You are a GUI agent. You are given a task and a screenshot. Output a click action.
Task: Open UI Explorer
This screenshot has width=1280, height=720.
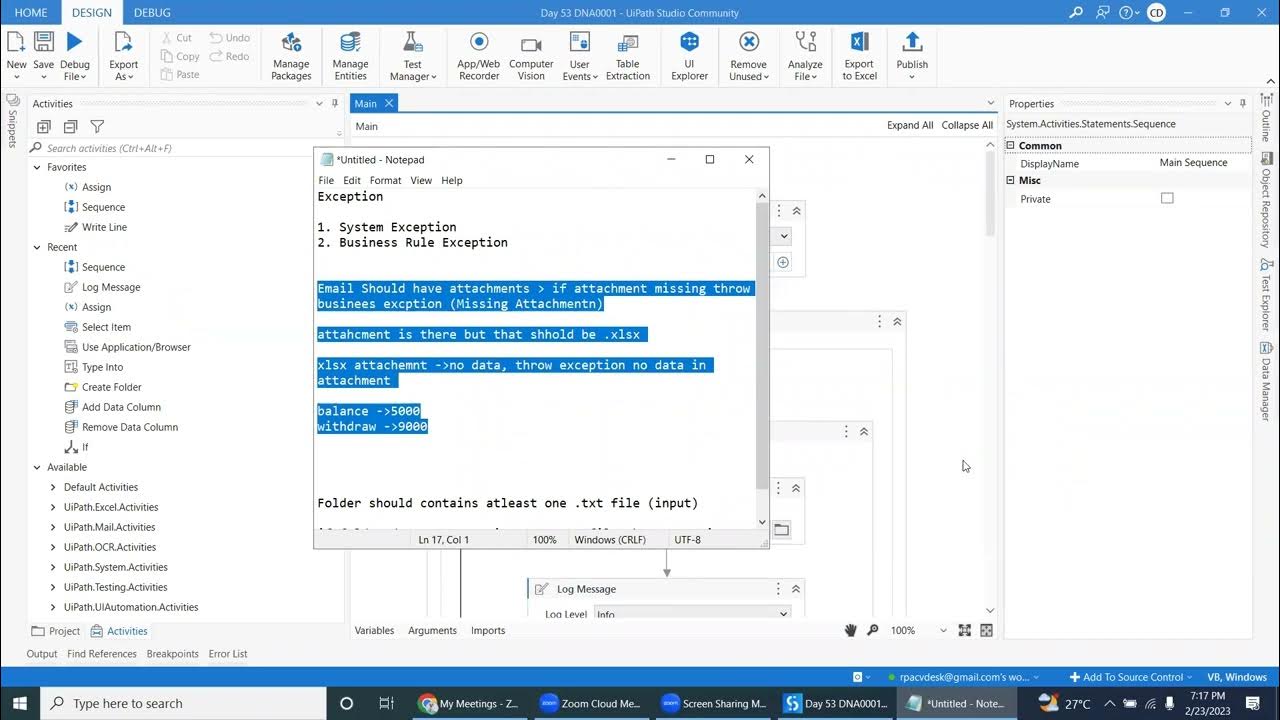(x=689, y=56)
